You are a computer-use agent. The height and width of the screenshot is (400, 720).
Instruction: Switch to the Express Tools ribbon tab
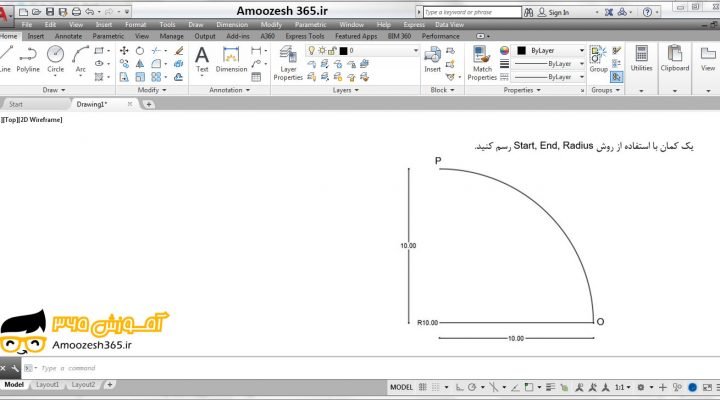[x=305, y=36]
